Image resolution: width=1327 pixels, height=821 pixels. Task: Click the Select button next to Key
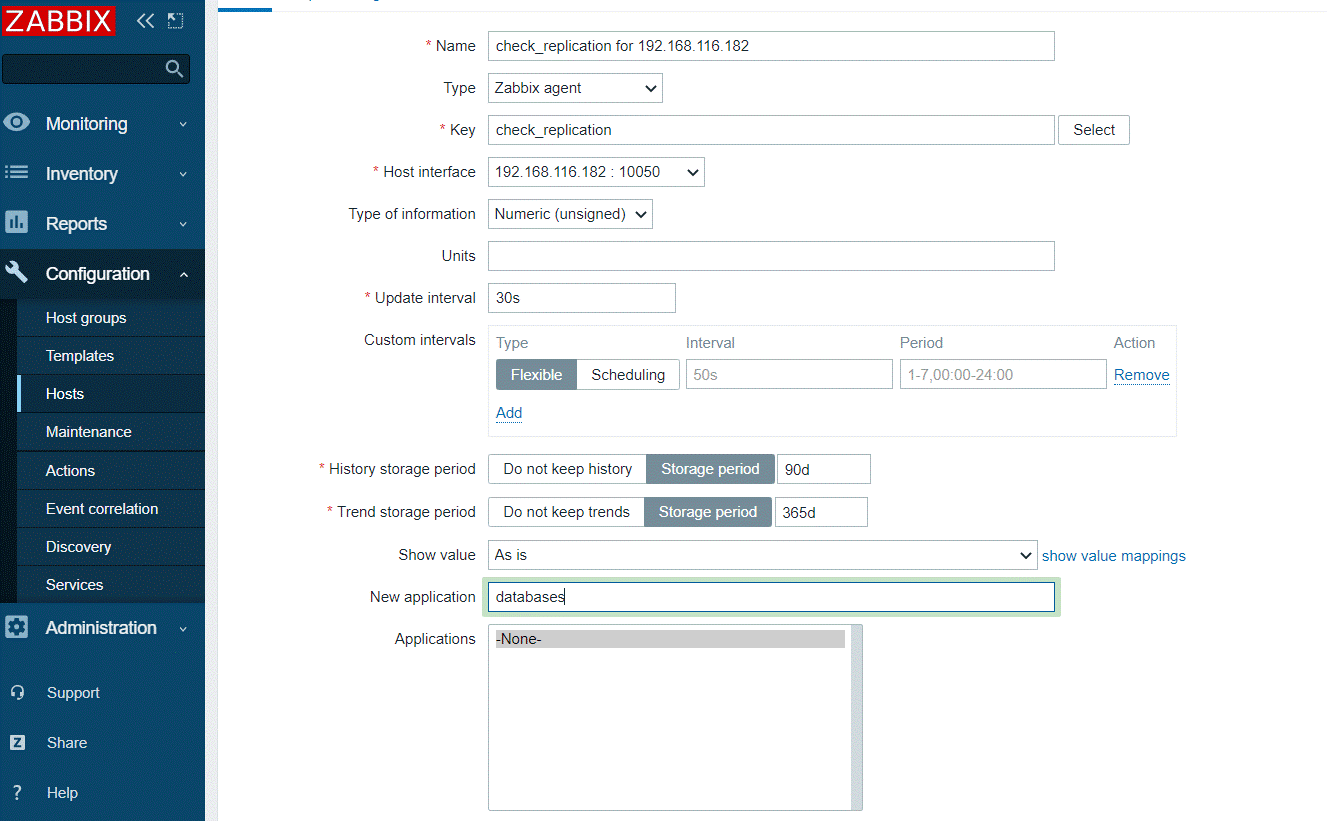[x=1094, y=130]
